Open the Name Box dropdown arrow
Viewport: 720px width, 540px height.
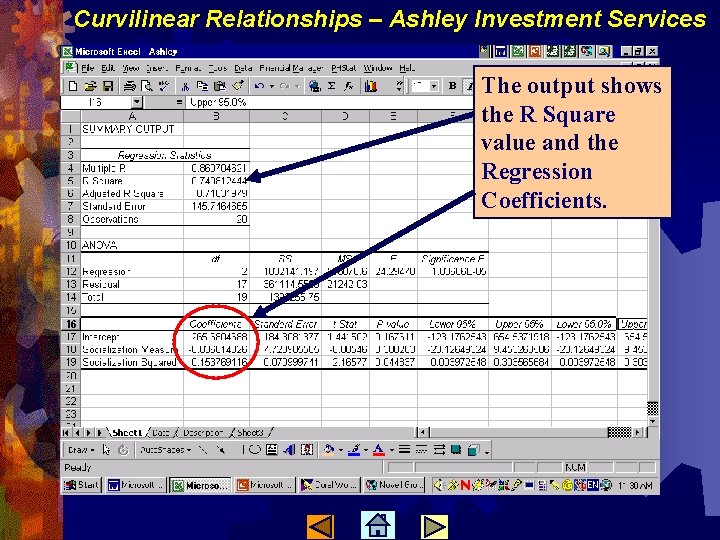(136, 102)
